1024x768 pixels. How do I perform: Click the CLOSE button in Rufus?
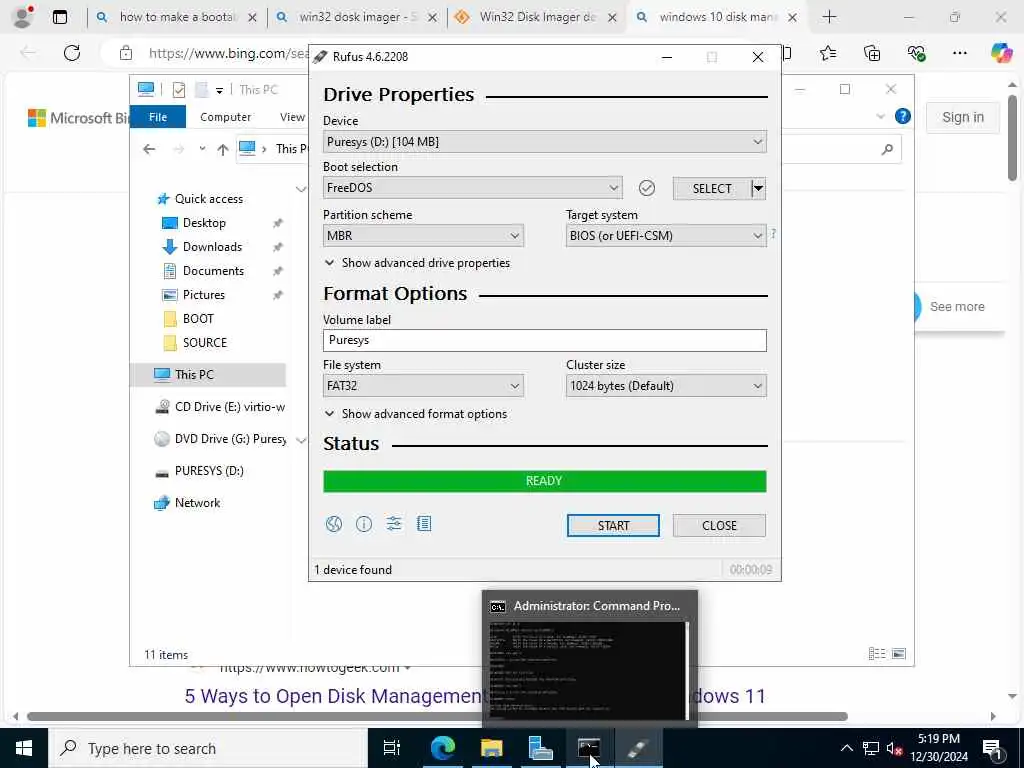719,526
